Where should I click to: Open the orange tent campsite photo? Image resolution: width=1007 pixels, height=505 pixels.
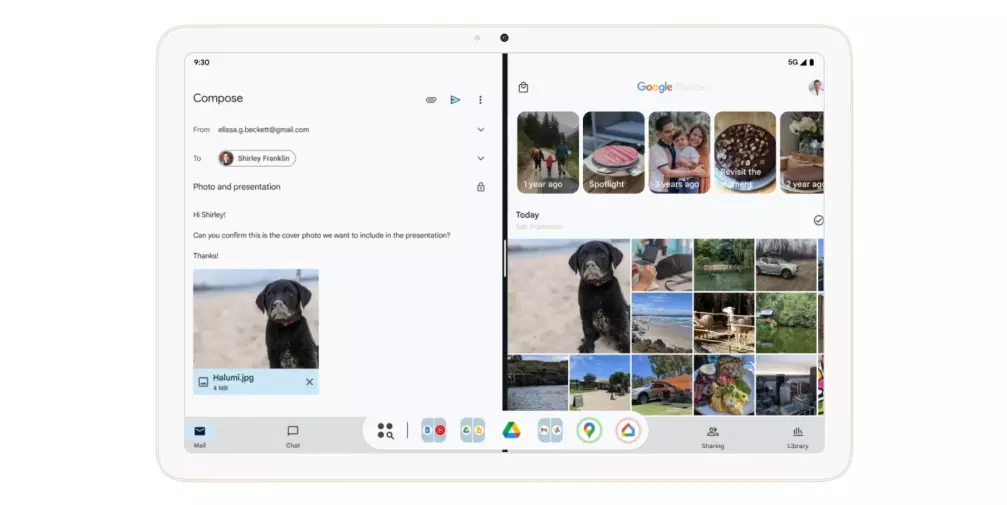coord(662,385)
